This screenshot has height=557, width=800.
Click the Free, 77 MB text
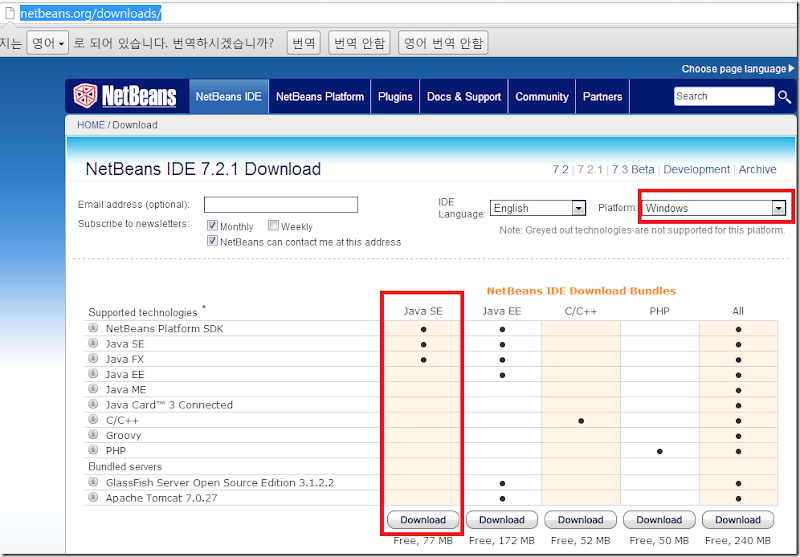(423, 541)
